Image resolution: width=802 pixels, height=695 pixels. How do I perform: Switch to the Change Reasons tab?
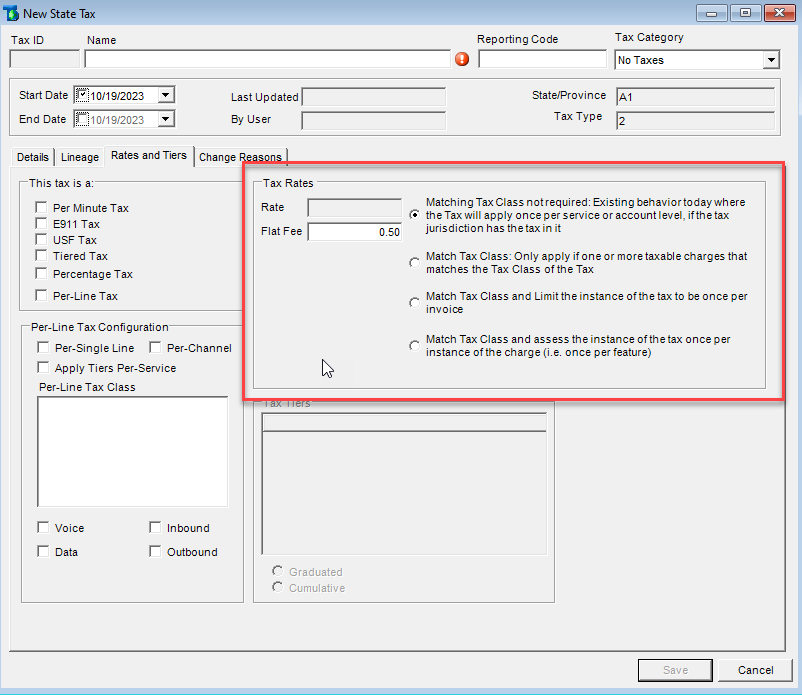[x=240, y=157]
